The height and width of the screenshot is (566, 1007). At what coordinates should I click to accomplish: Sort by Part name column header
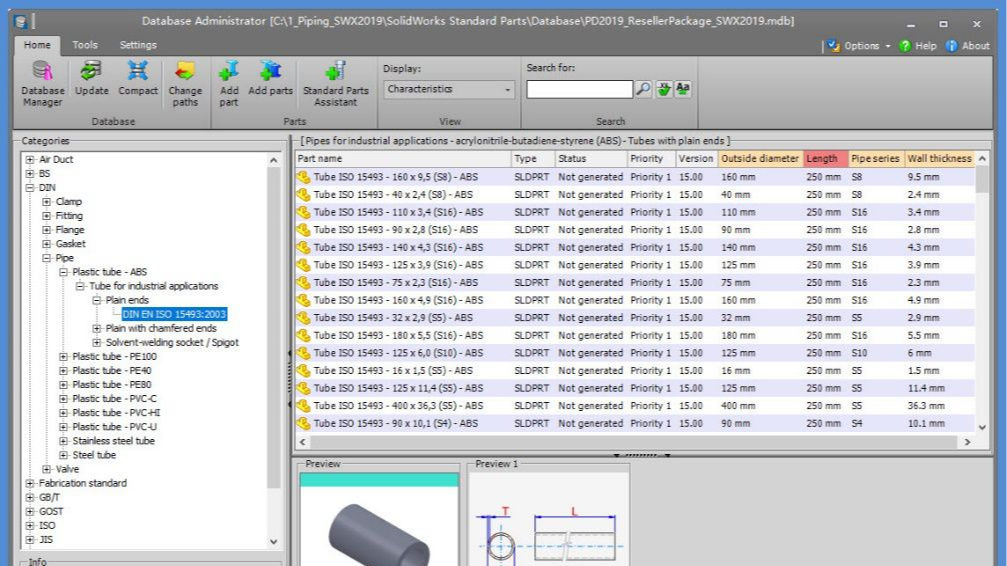403,159
